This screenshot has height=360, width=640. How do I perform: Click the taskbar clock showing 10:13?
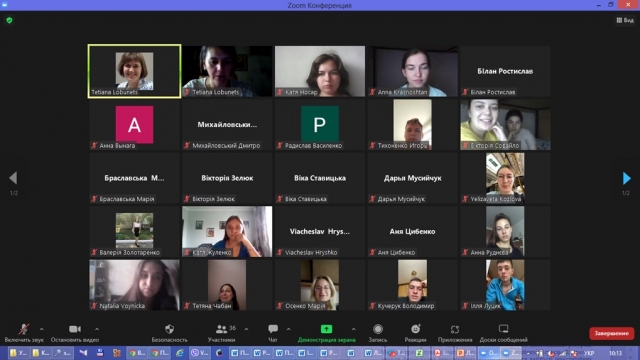click(616, 353)
